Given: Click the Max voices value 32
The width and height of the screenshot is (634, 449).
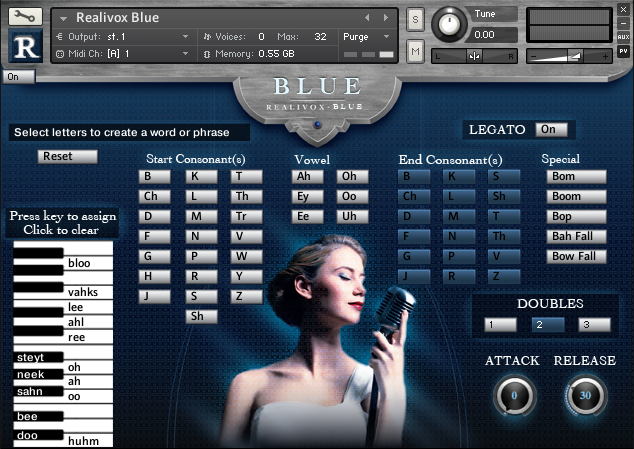Looking at the screenshot, I should pos(320,37).
